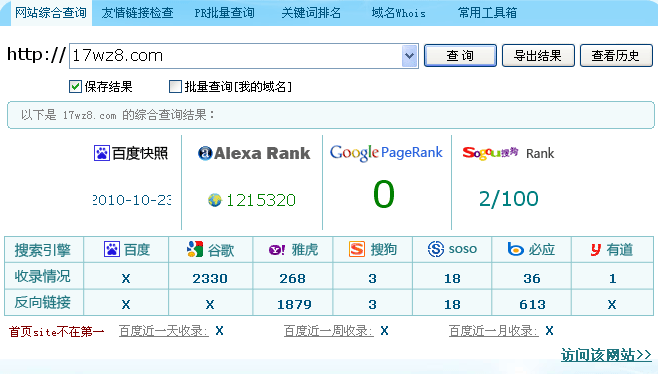Click Yahoo backlinks count 1879
The height and width of the screenshot is (374, 658).
[x=294, y=305]
